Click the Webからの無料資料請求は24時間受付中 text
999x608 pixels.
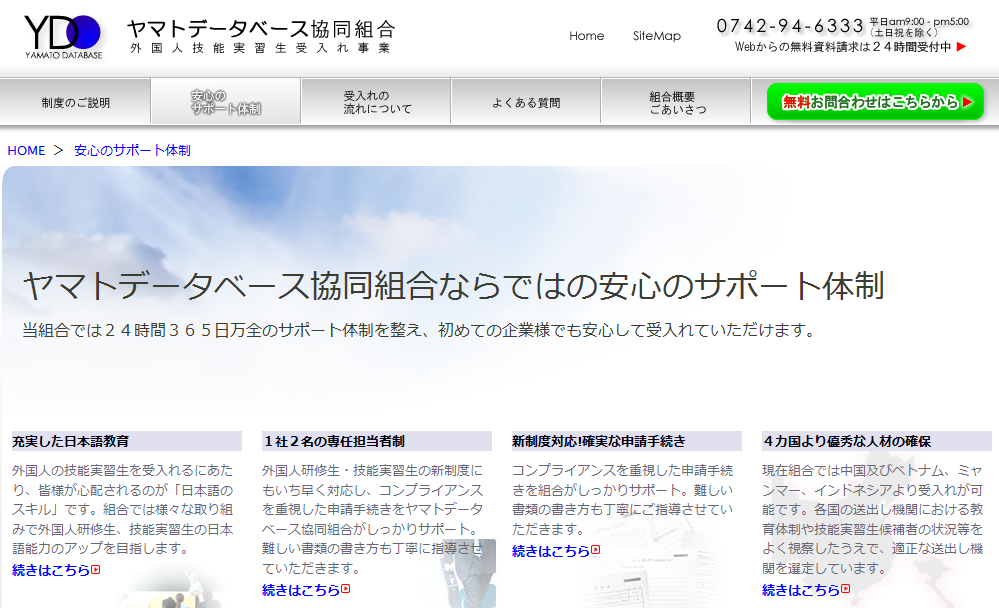click(842, 47)
